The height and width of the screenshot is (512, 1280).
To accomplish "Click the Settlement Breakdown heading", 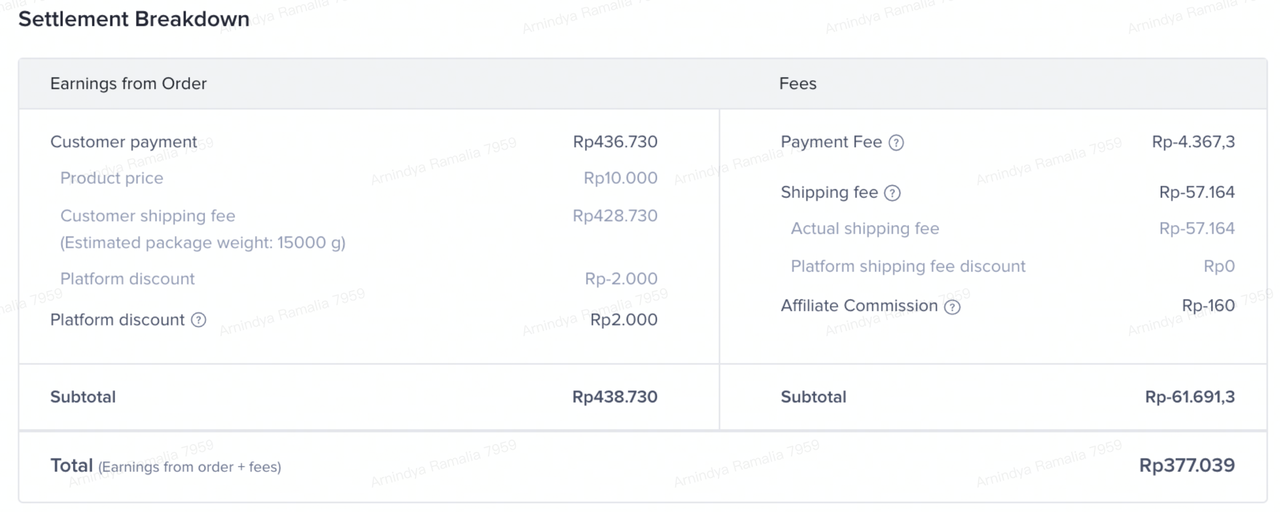I will pos(134,19).
